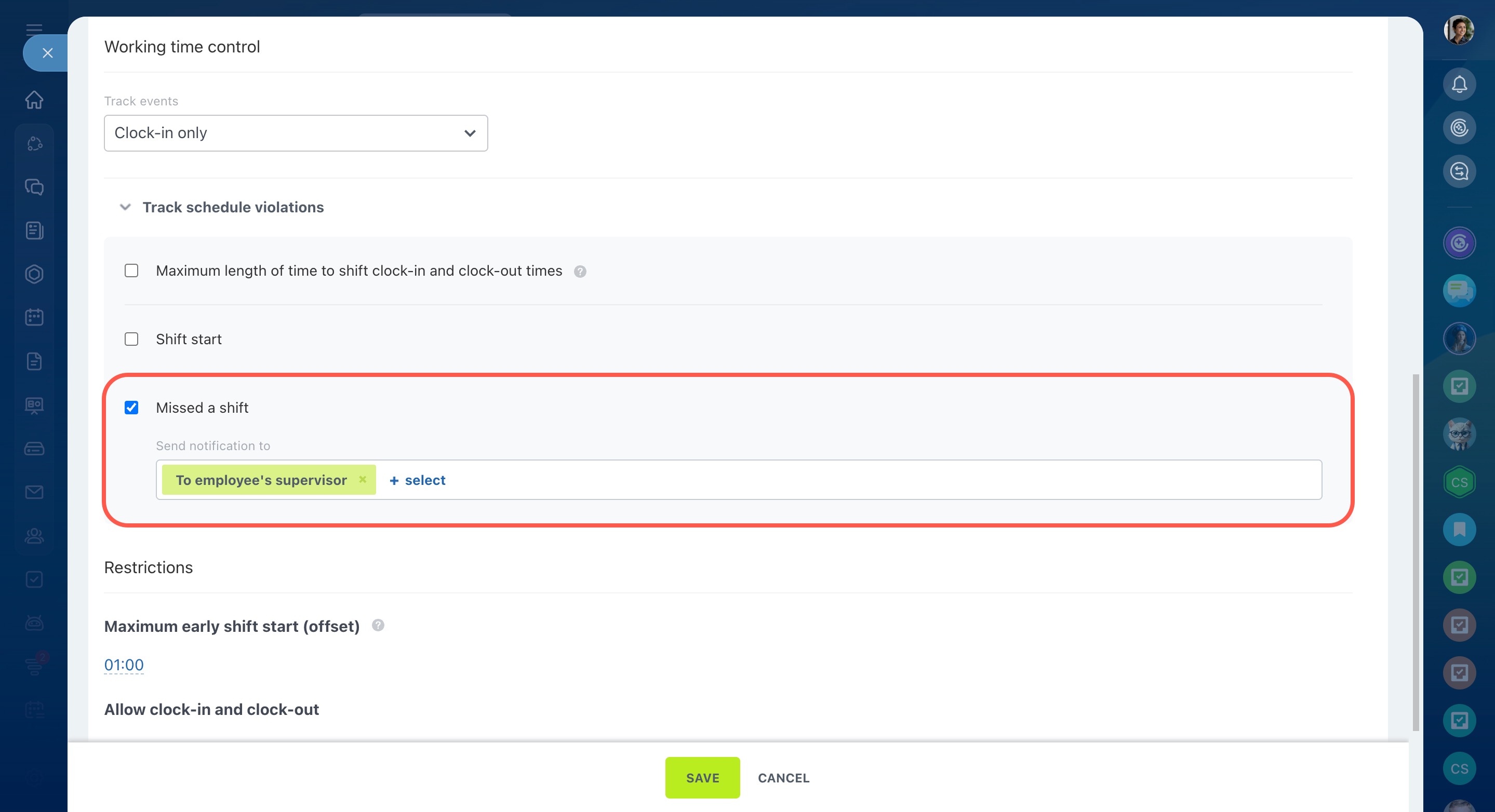1495x812 pixels.
Task: Open the calendar icon in left sidebar
Action: point(34,317)
